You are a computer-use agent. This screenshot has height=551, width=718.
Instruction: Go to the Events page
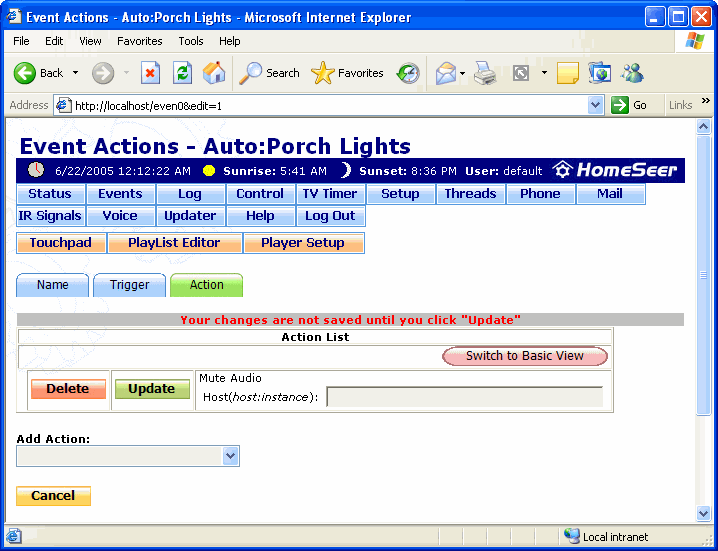point(120,194)
